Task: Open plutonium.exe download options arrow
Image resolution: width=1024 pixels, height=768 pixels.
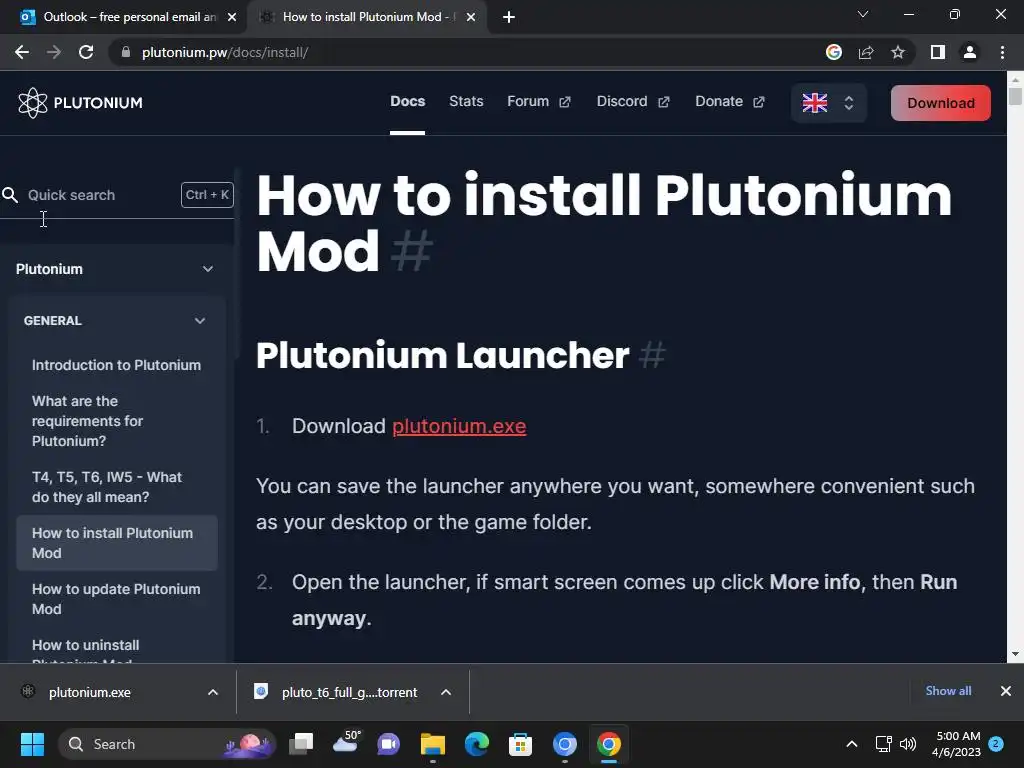Action: [213, 692]
